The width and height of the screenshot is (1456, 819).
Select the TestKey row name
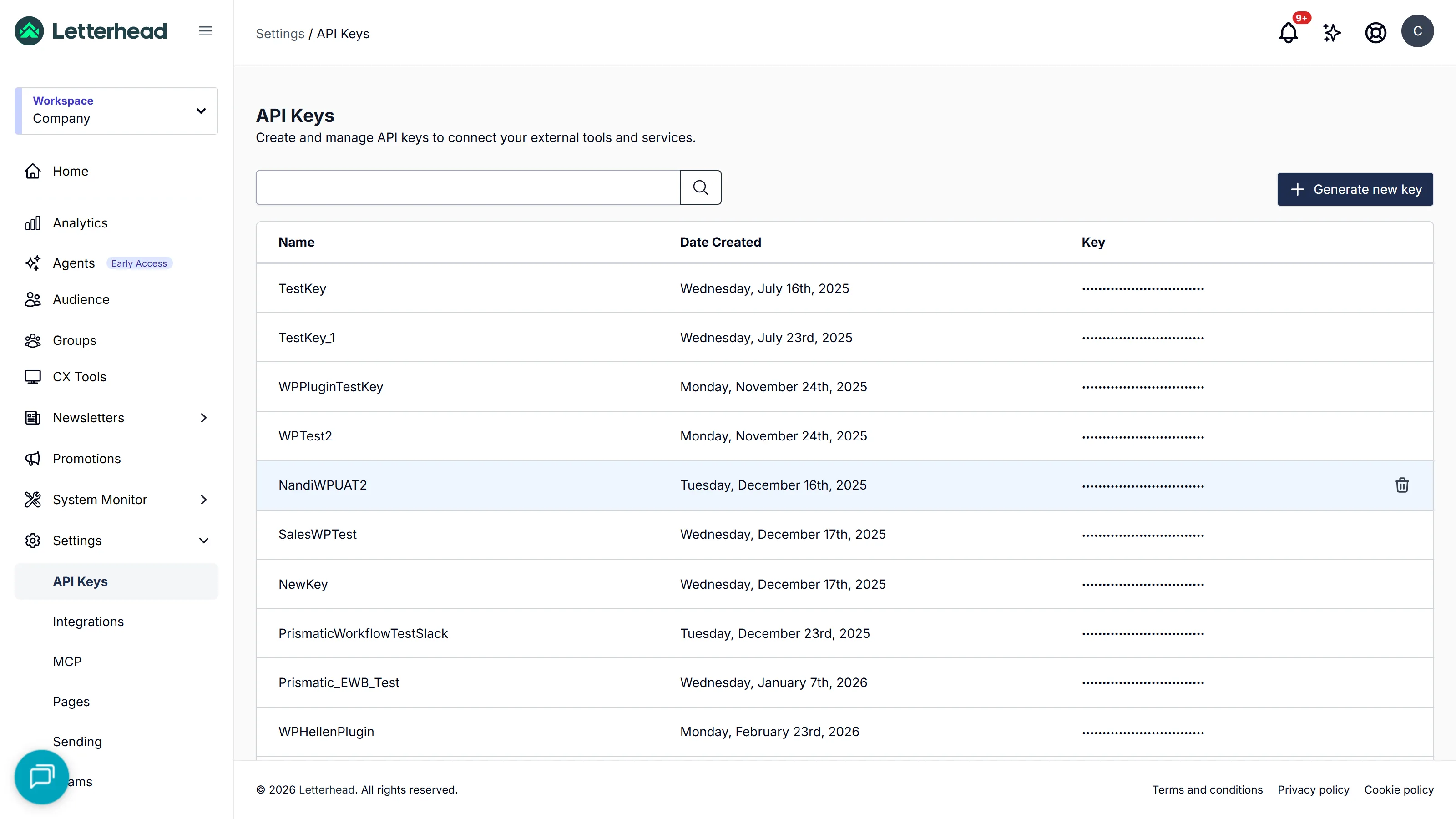pyautogui.click(x=303, y=289)
